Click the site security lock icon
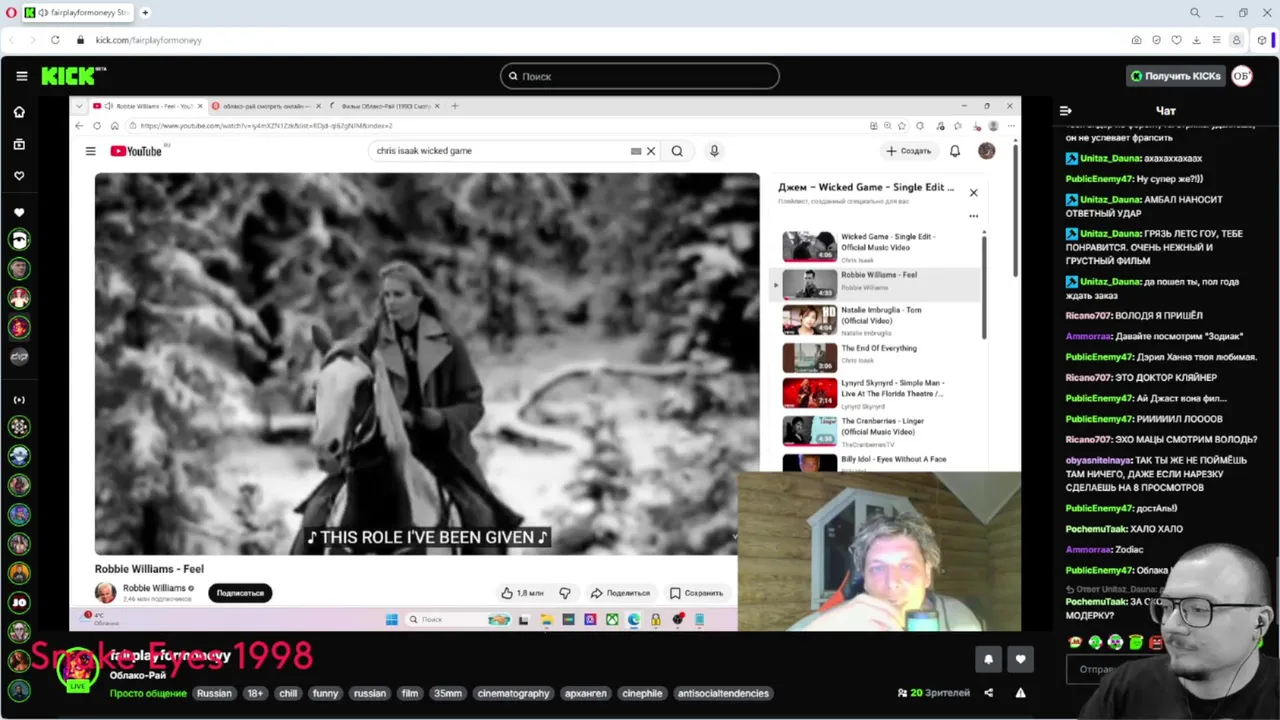The height and width of the screenshot is (720, 1280). point(82,40)
